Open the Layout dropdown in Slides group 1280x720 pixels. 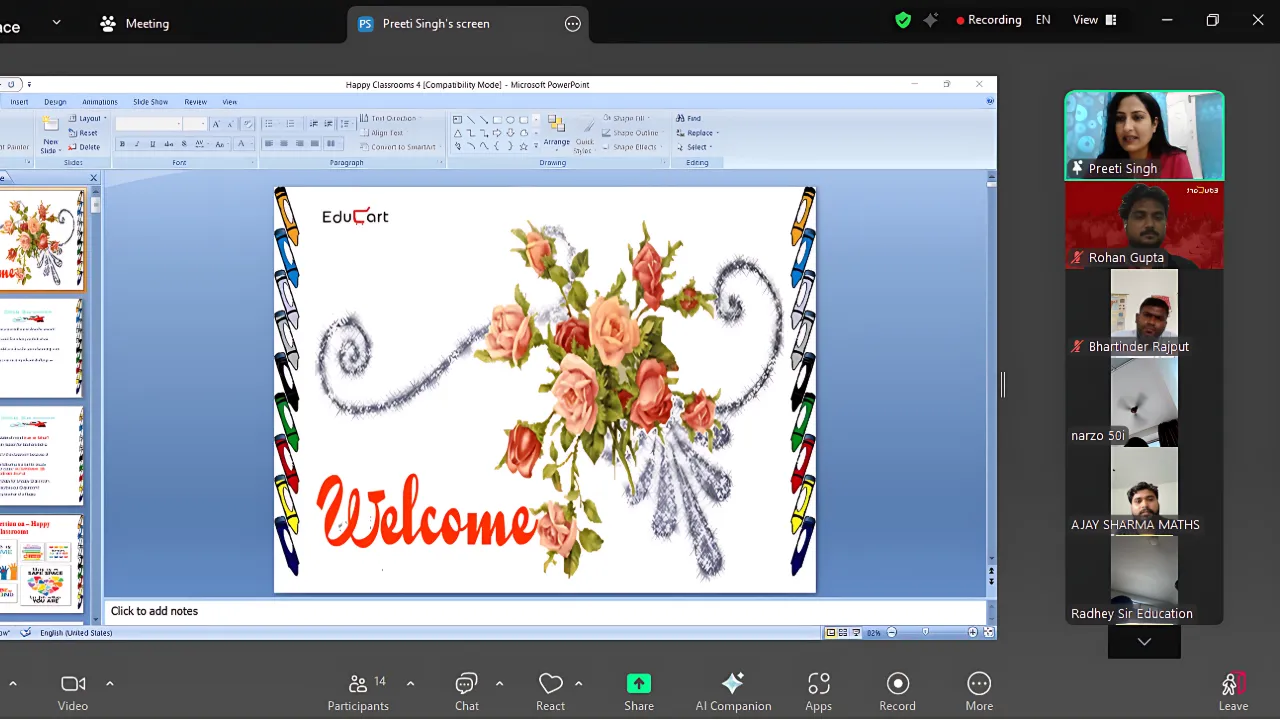[86, 118]
